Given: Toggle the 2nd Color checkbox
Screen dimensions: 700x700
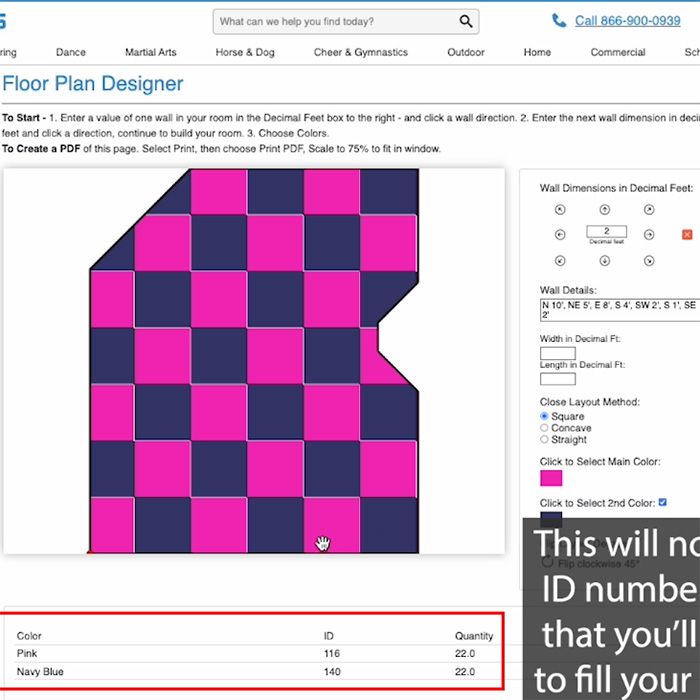Looking at the screenshot, I should (662, 502).
